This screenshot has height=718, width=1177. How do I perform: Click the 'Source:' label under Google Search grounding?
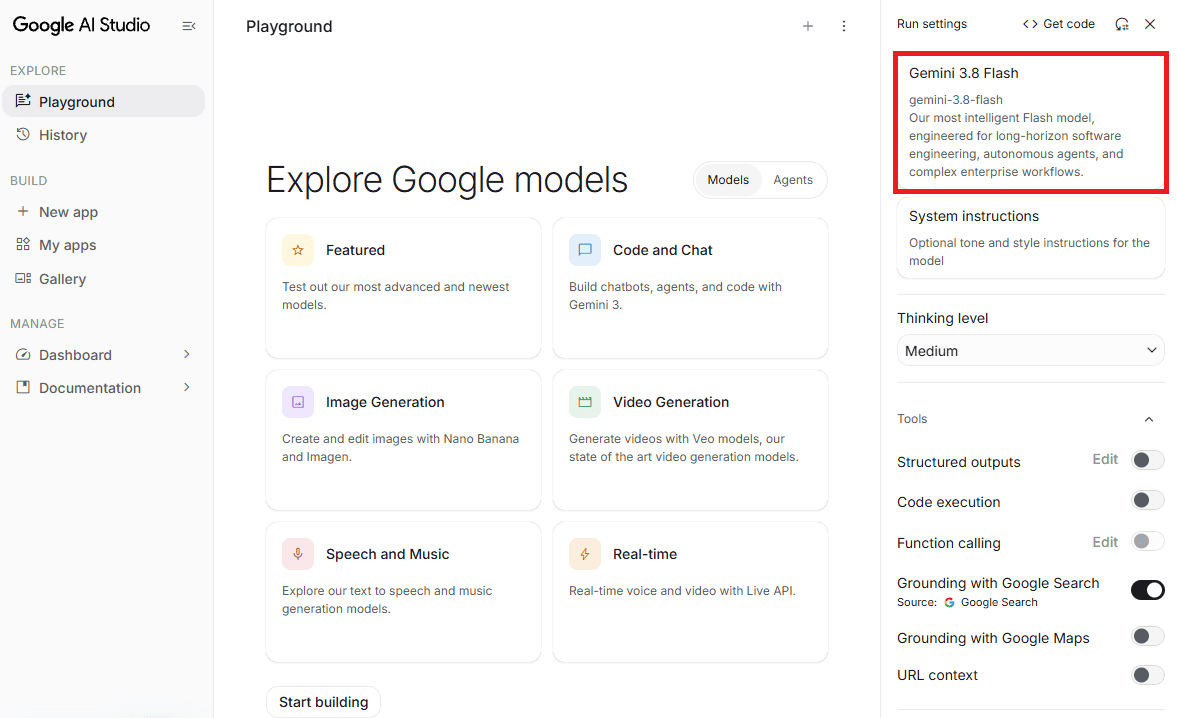pyautogui.click(x=917, y=602)
